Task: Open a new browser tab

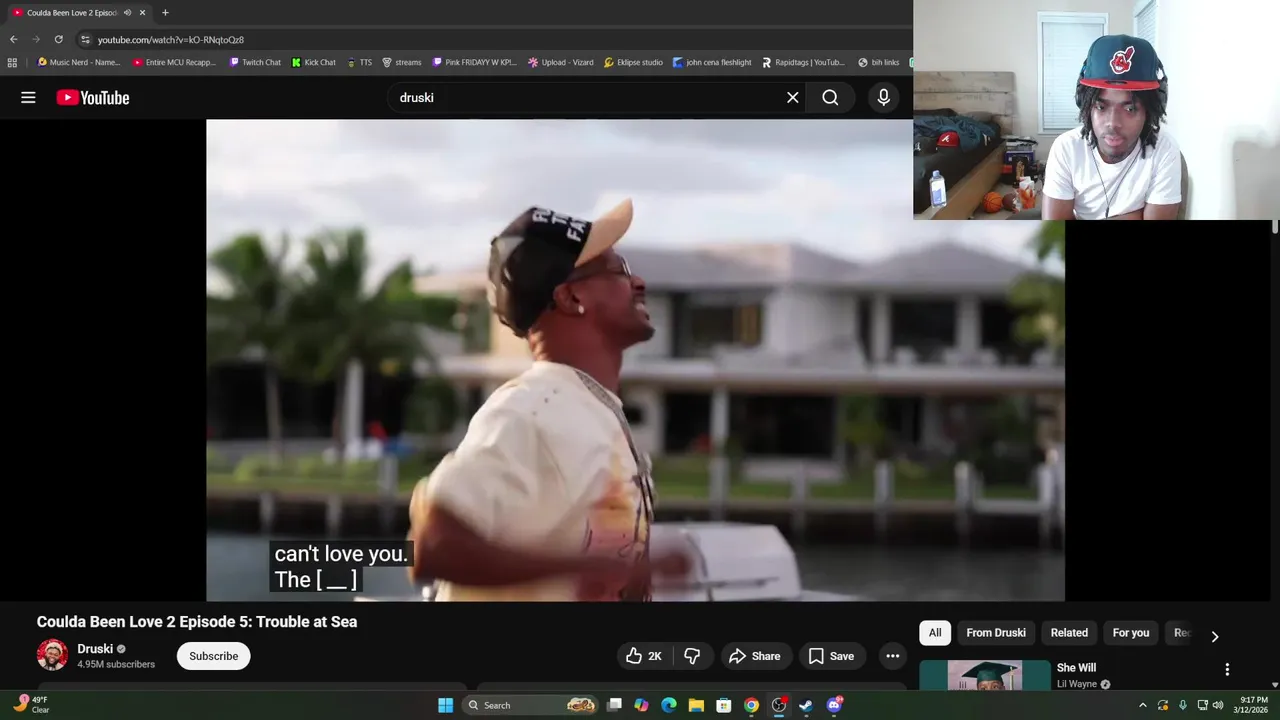Action: (x=165, y=12)
